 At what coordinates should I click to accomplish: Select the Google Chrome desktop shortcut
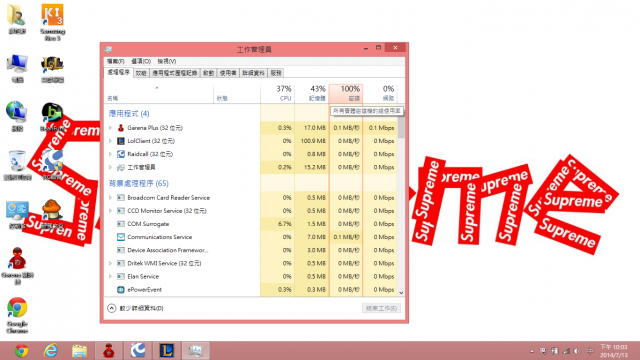pyautogui.click(x=17, y=315)
